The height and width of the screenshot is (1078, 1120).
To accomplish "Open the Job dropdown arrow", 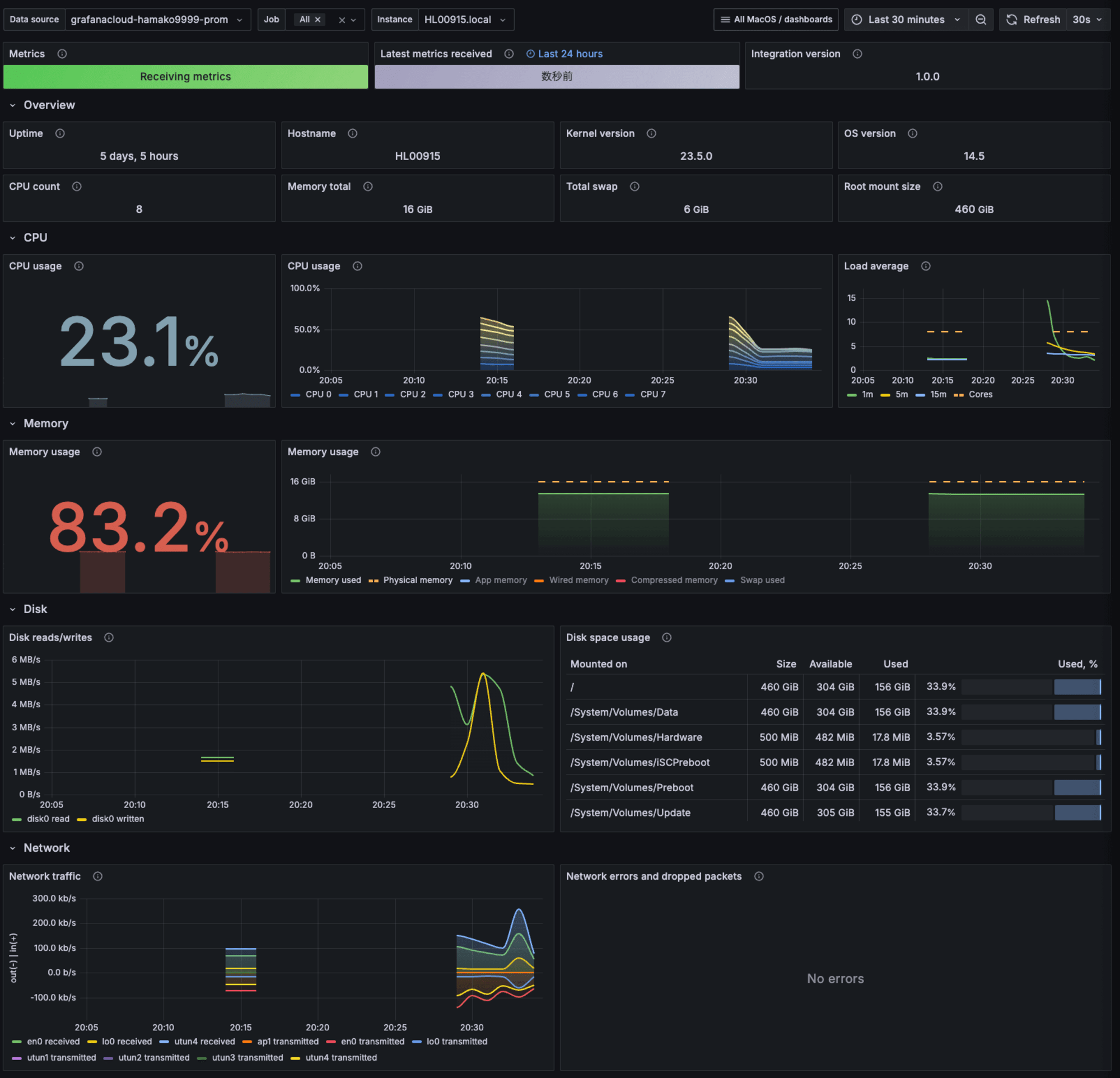I will coord(354,20).
